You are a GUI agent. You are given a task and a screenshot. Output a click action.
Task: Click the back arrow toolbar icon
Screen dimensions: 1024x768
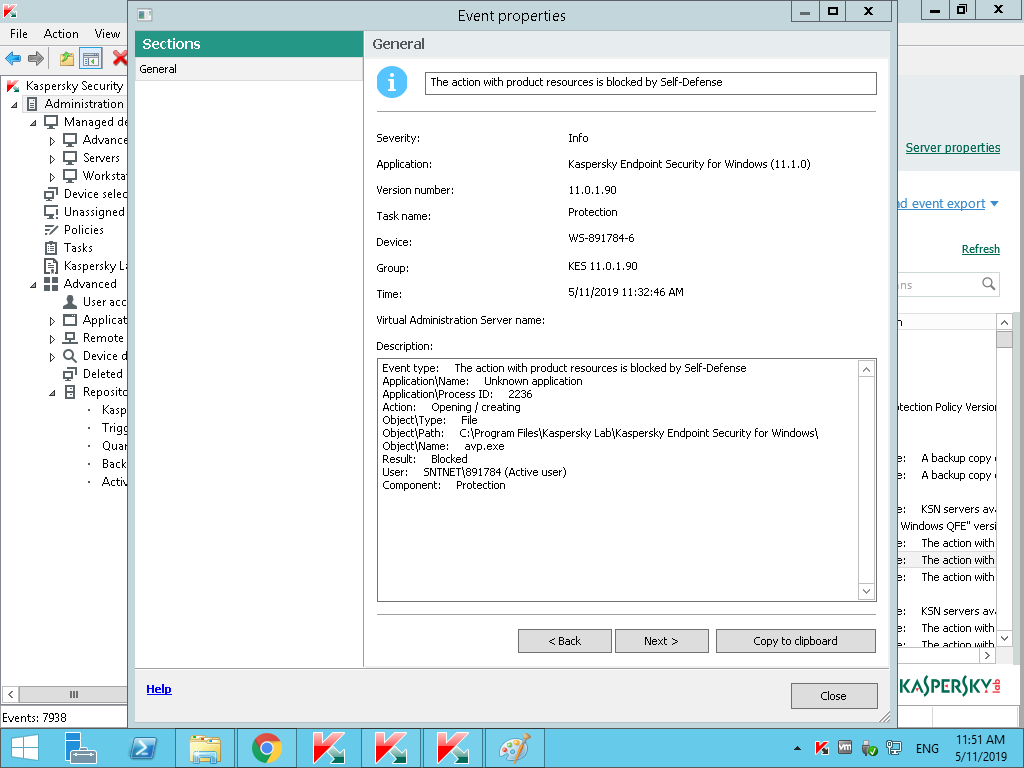(13, 59)
